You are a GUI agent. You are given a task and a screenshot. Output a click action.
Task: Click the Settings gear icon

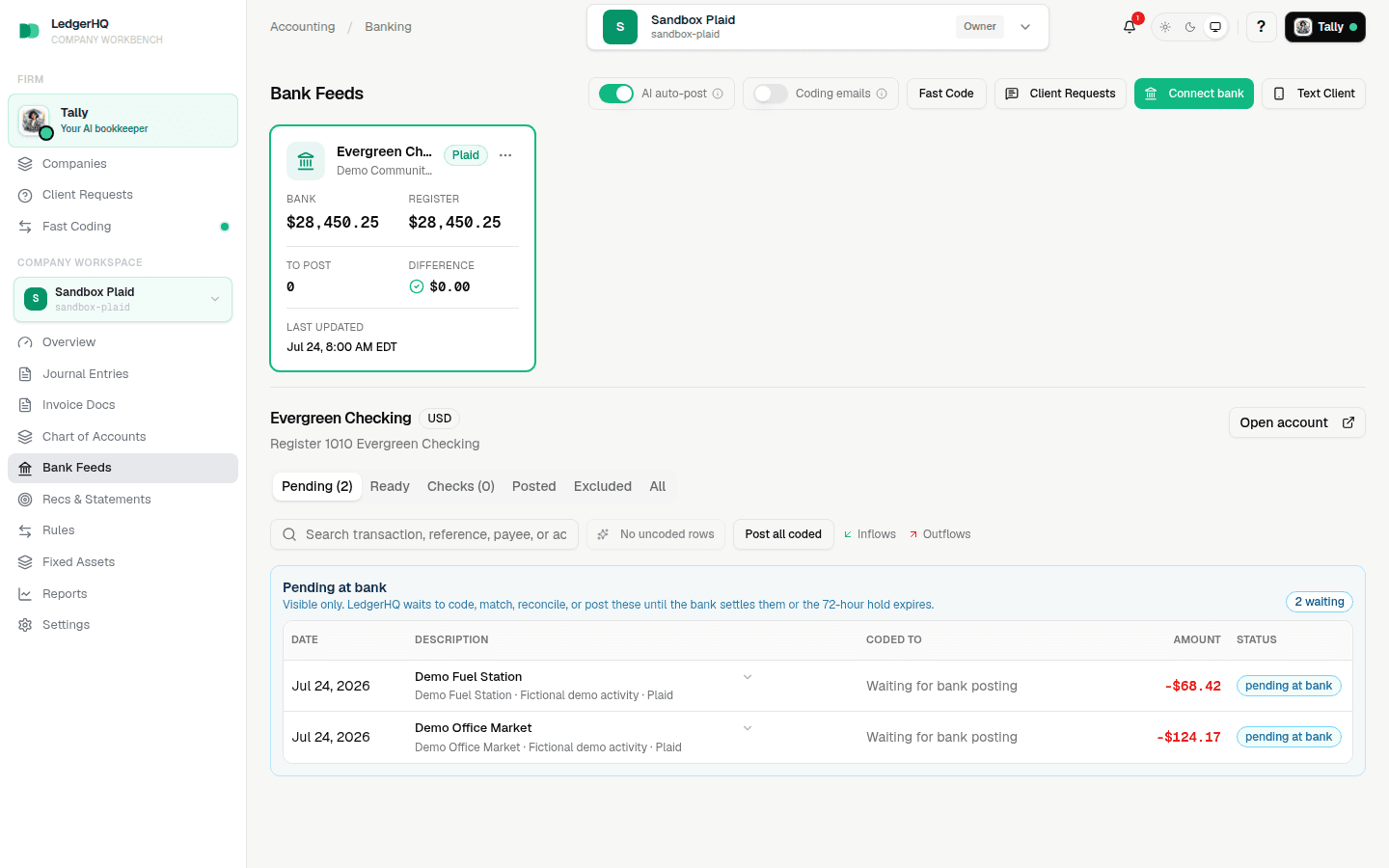pyautogui.click(x=25, y=625)
